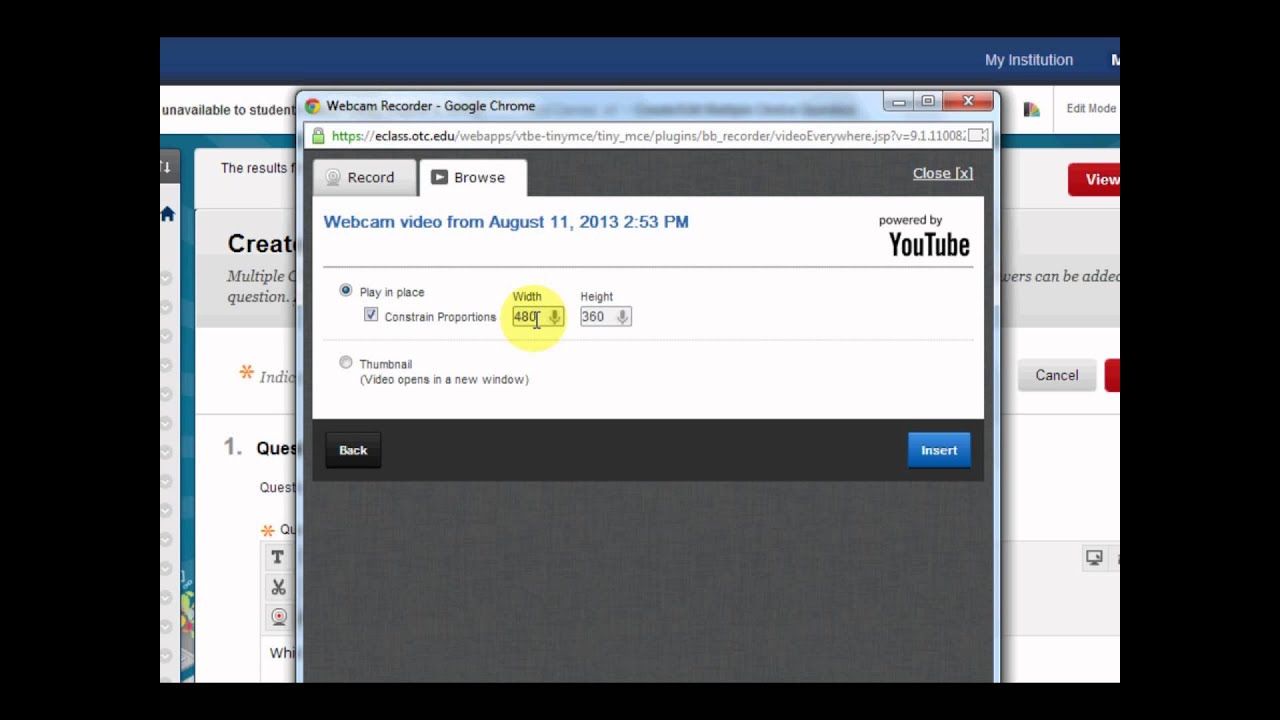Click the 'Constrain Proportions' label text
Viewport: 1280px width, 720px height.
440,317
